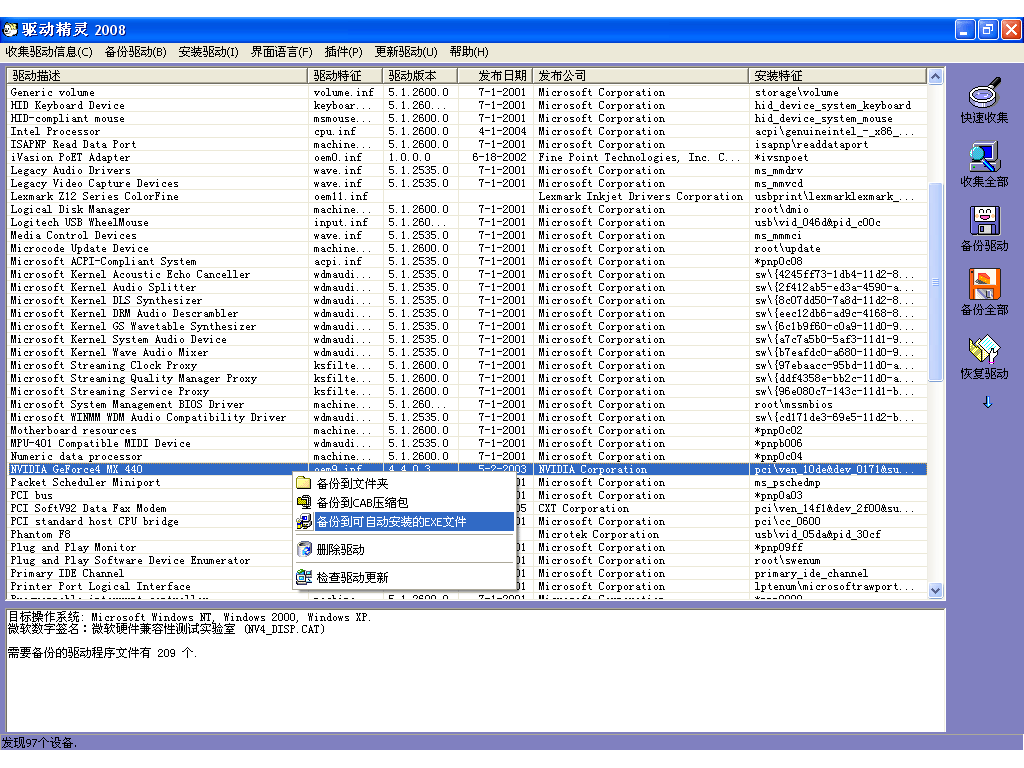Open the 帮助(H) menu
This screenshot has width=1024, height=768.
coord(469,52)
